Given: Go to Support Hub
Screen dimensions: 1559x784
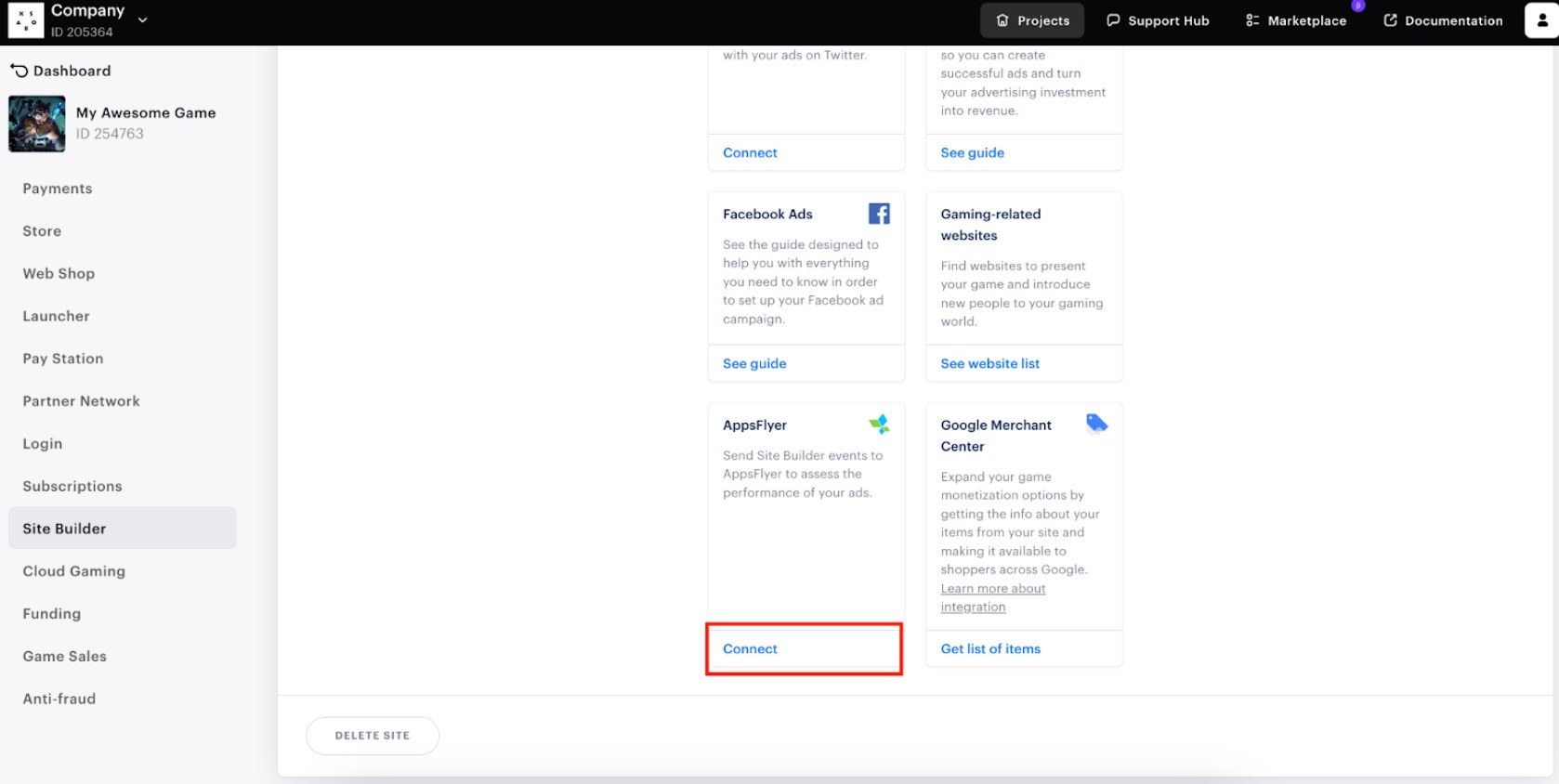Looking at the screenshot, I should 1158,20.
